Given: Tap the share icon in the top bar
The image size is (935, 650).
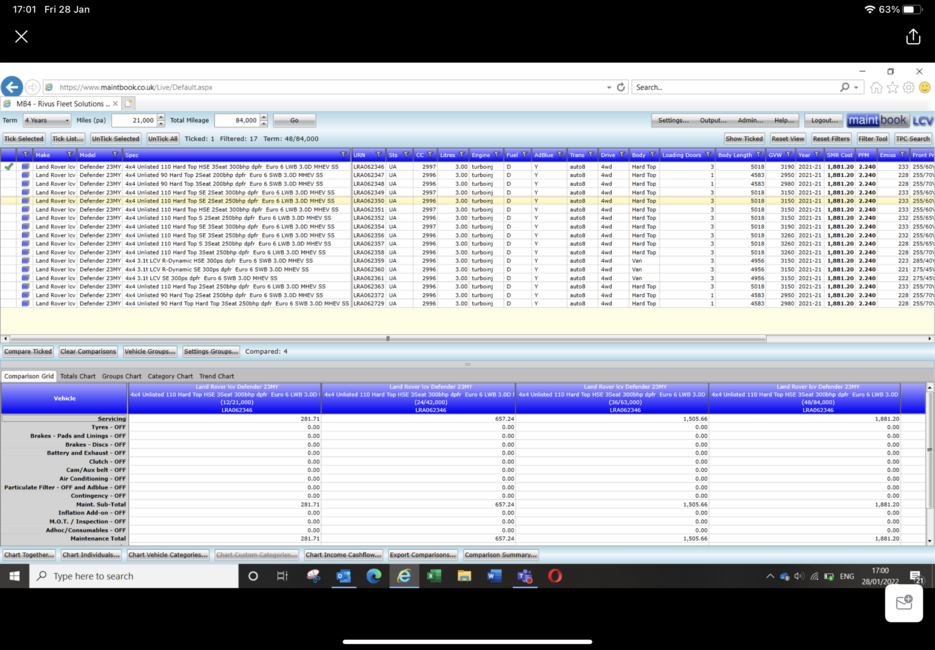Looking at the screenshot, I should point(913,37).
